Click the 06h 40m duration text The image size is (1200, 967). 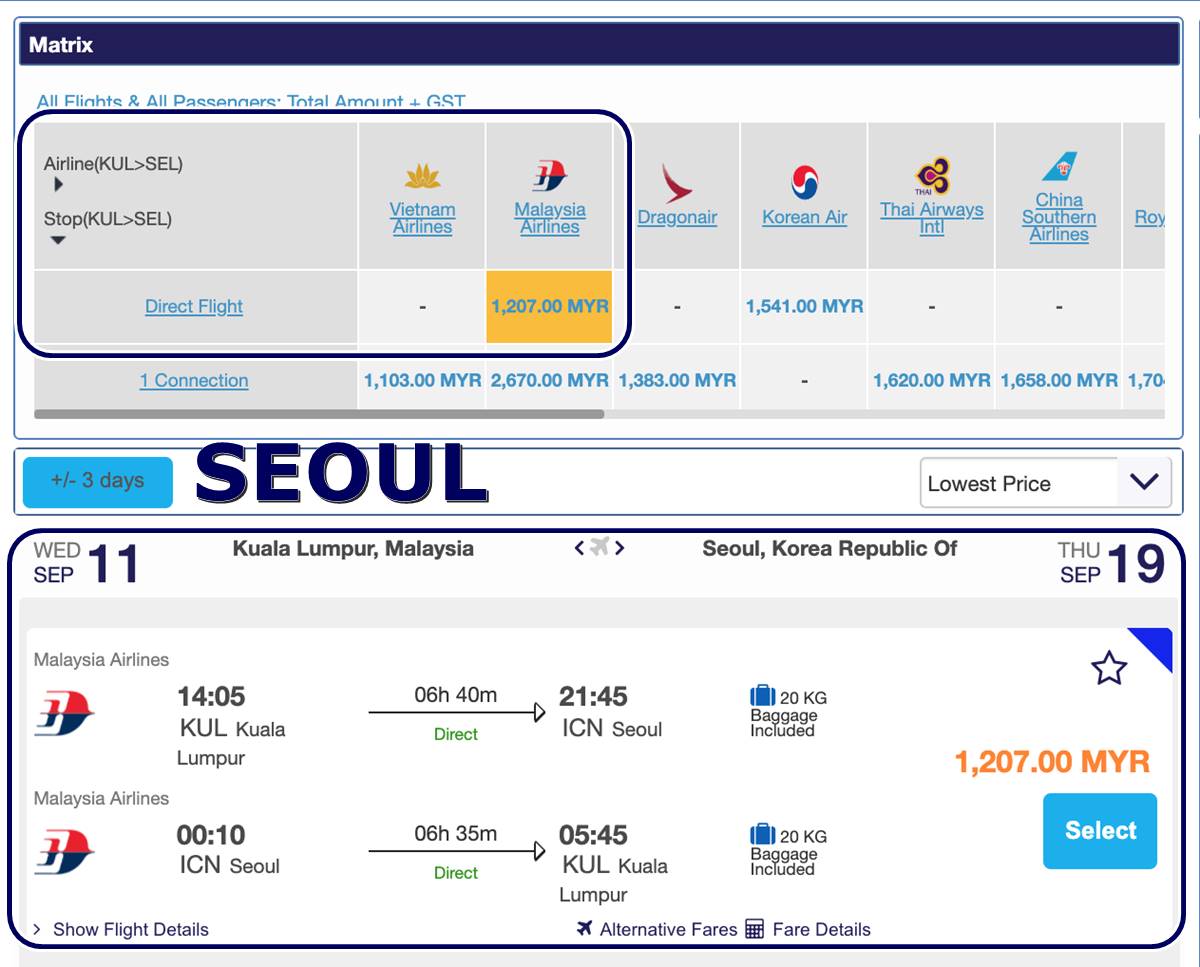(x=455, y=695)
